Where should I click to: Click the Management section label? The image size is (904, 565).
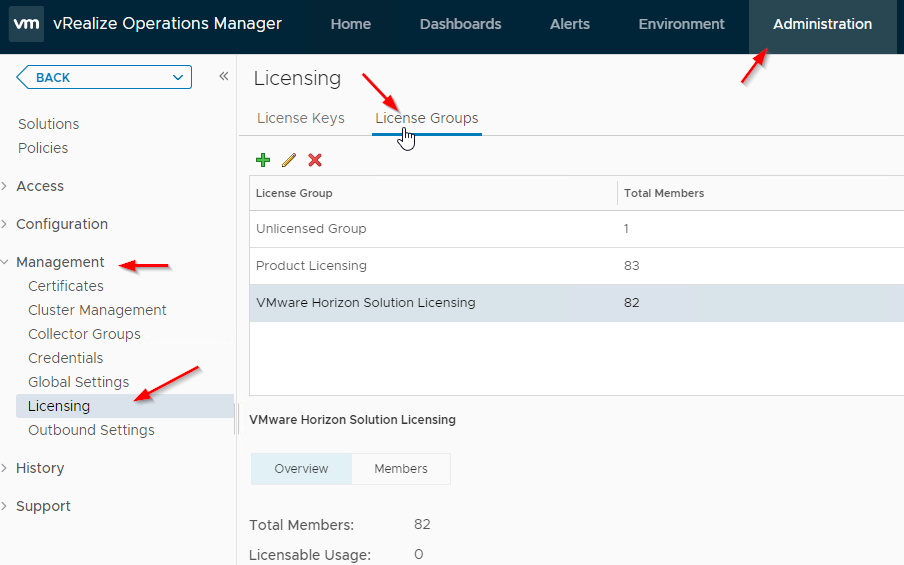[60, 262]
